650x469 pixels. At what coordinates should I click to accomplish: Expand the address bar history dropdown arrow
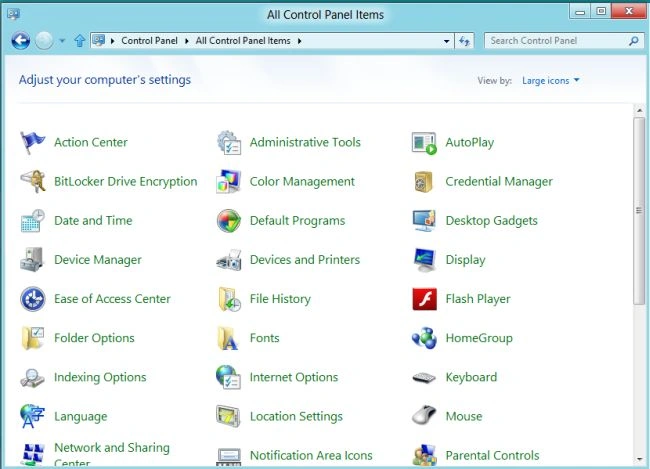[446, 41]
